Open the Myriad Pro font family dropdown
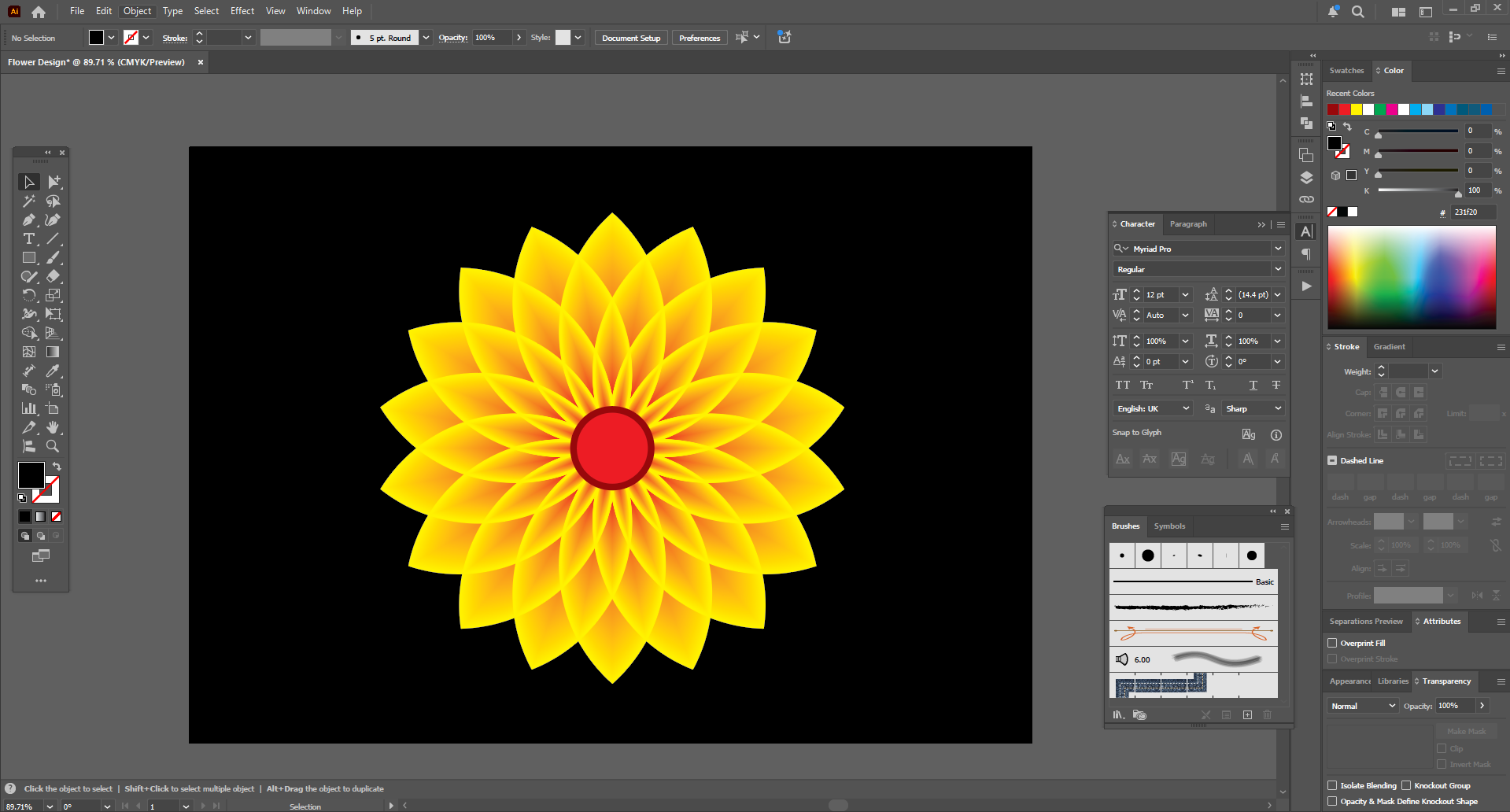The image size is (1510, 812). 1278,249
